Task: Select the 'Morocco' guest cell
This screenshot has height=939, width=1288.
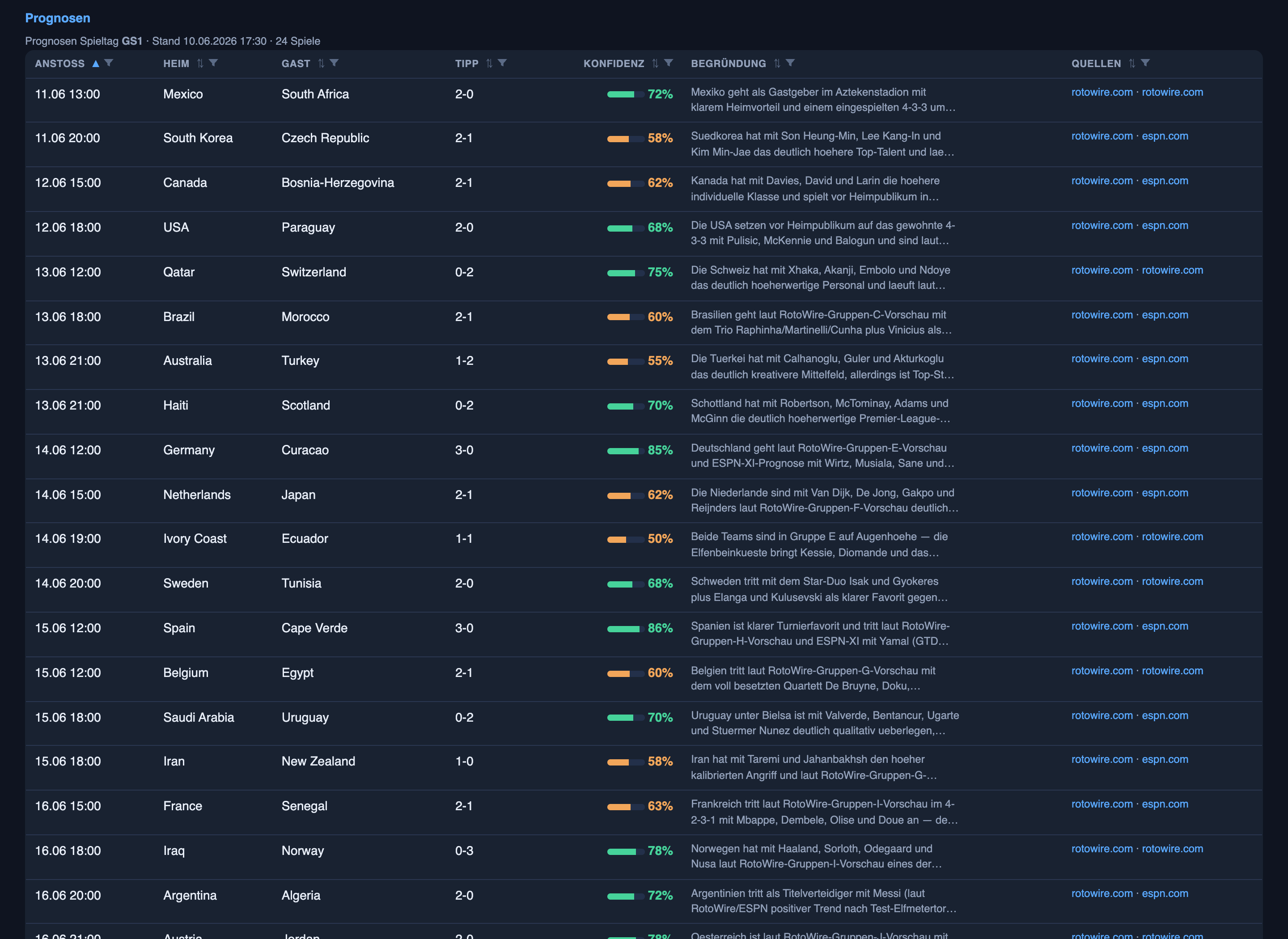Action: pos(305,317)
